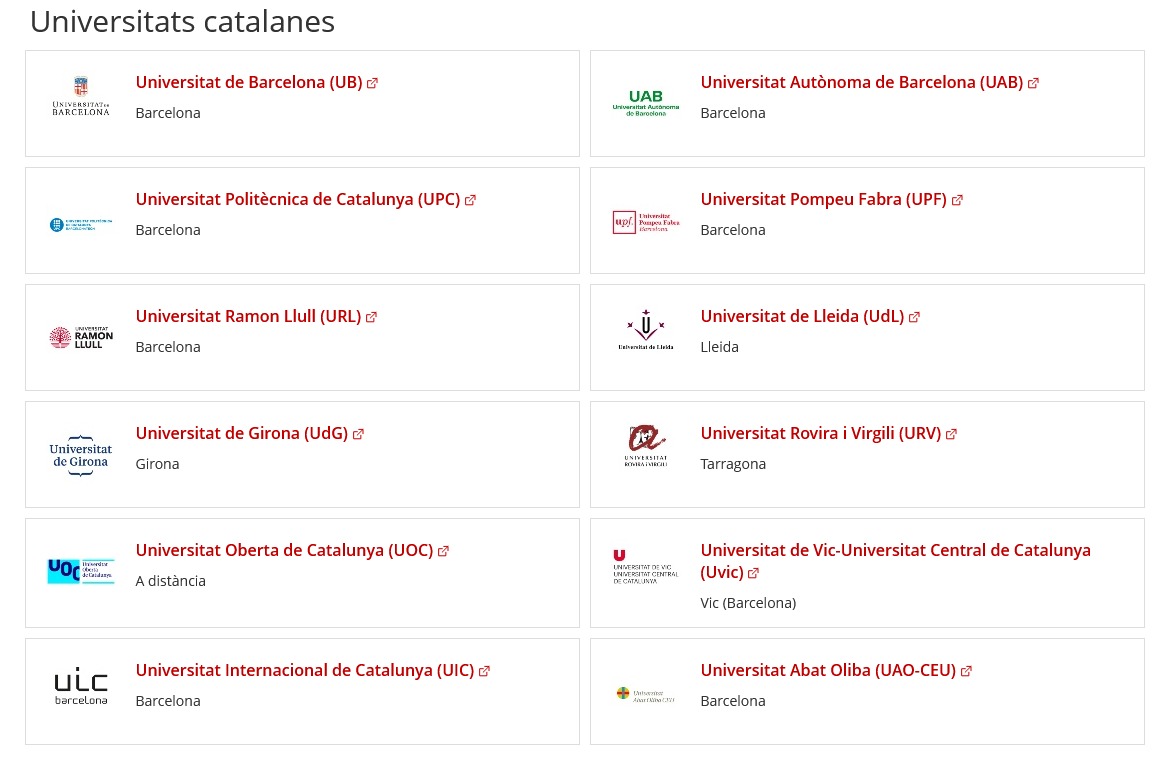Click the Universitat Politècnica de Catalunya logo

[x=80, y=225]
